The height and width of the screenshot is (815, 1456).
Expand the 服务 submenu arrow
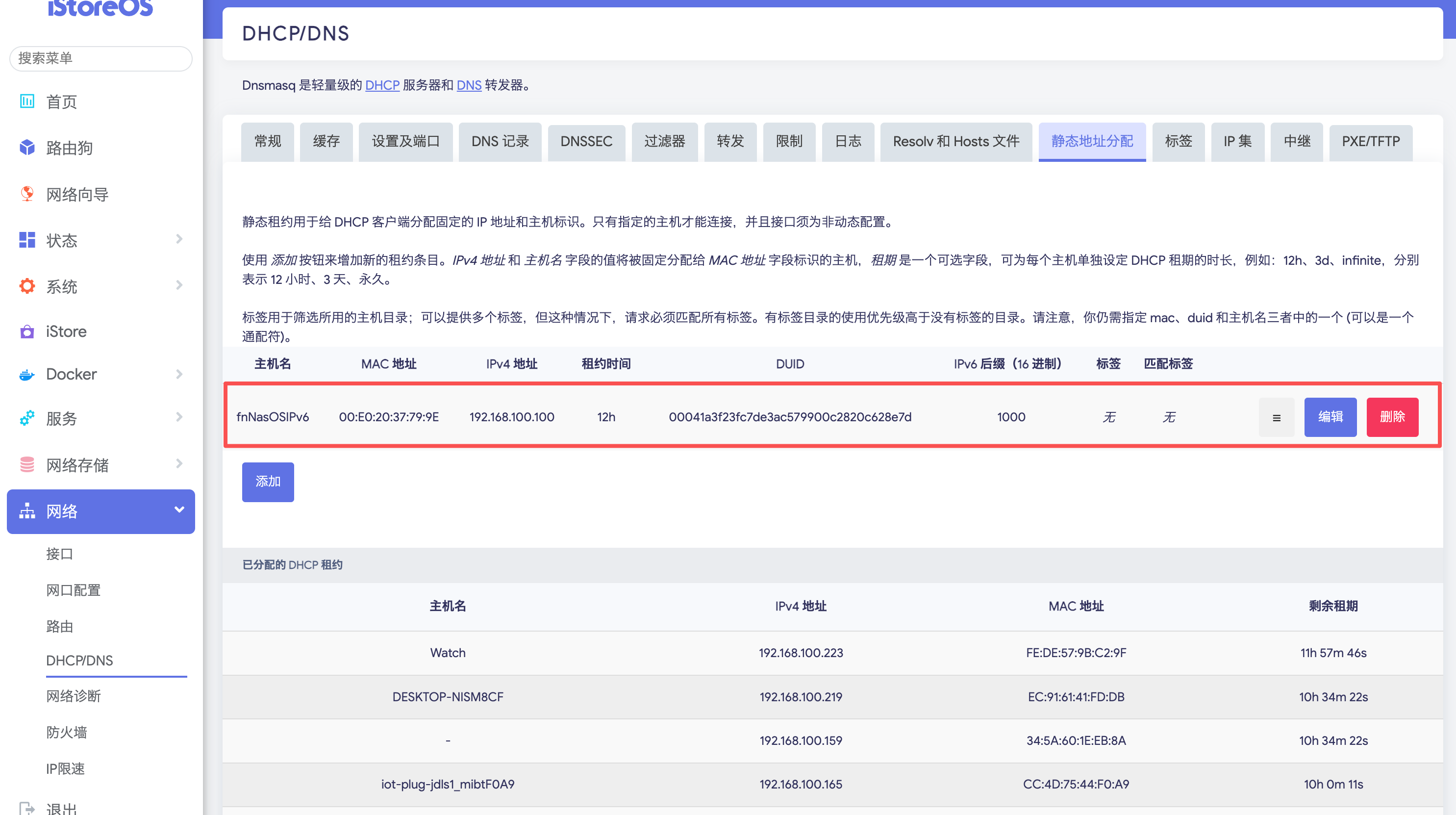(179, 418)
